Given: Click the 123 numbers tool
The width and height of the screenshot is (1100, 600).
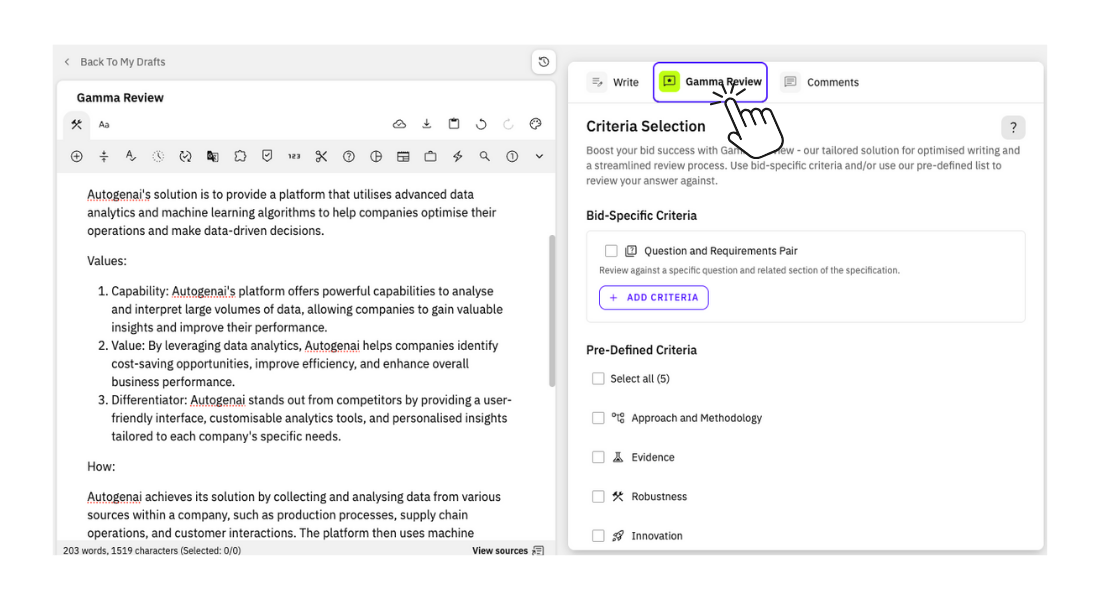Looking at the screenshot, I should pyautogui.click(x=294, y=156).
